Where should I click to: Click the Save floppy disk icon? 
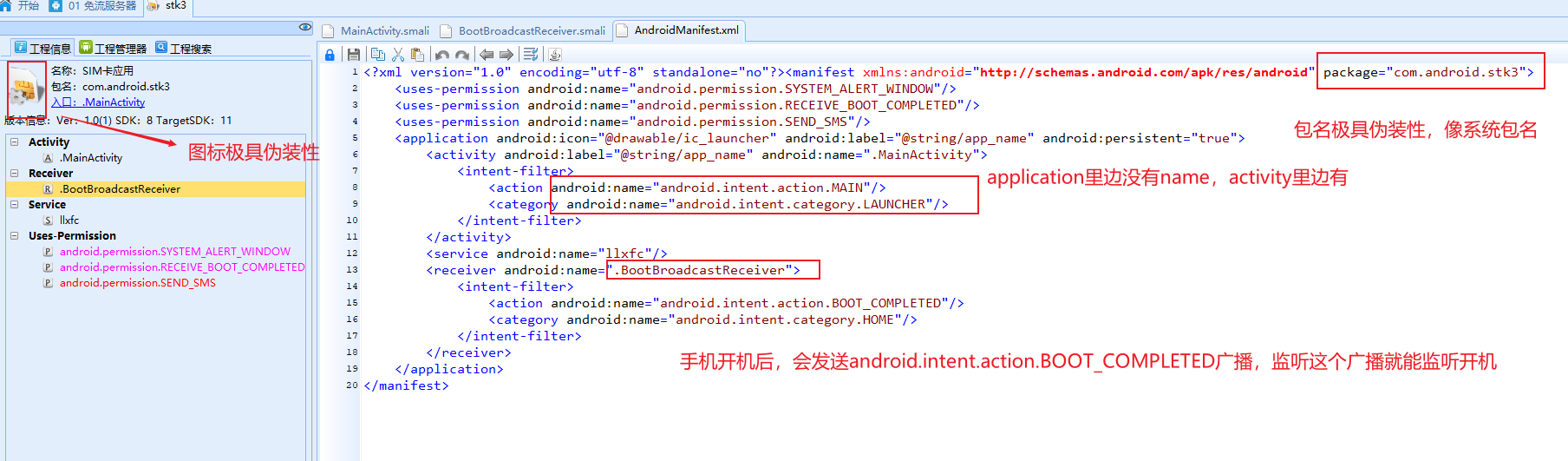[354, 55]
